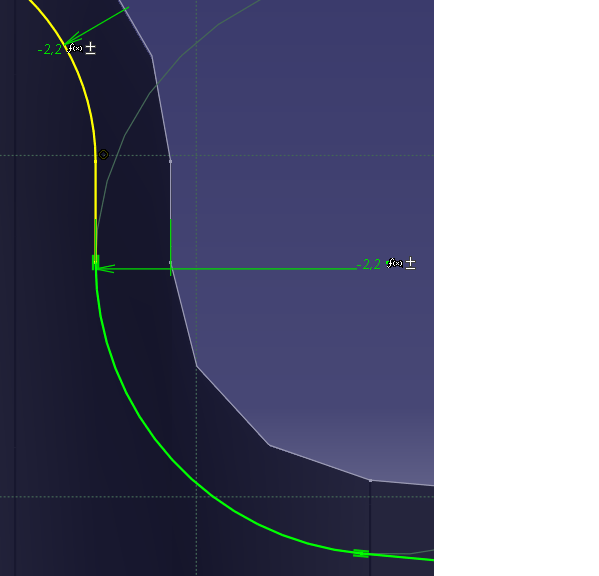
Task: Select the right -2,2 dimension value
Action: point(369,264)
